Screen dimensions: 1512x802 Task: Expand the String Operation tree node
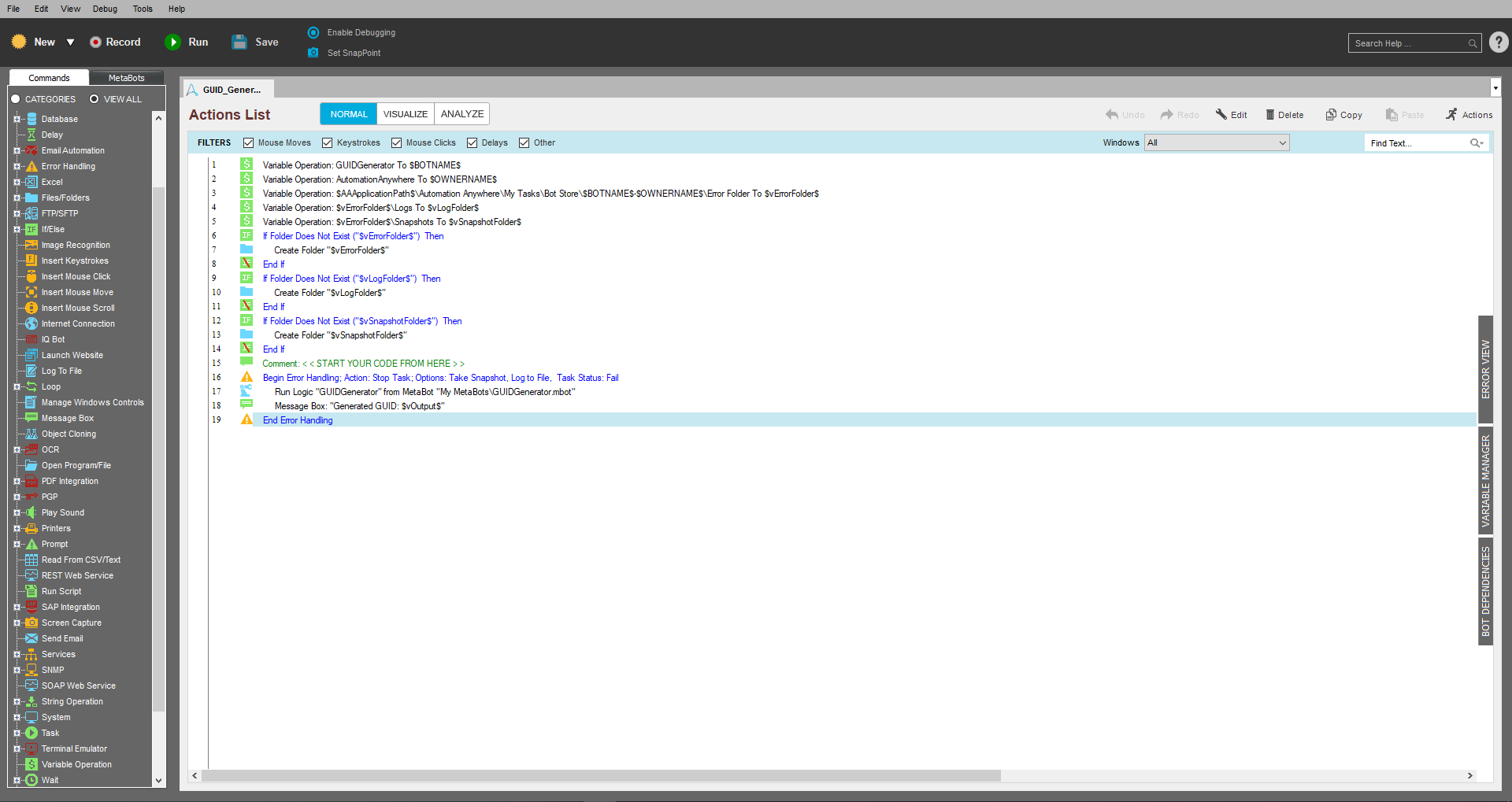click(x=17, y=701)
